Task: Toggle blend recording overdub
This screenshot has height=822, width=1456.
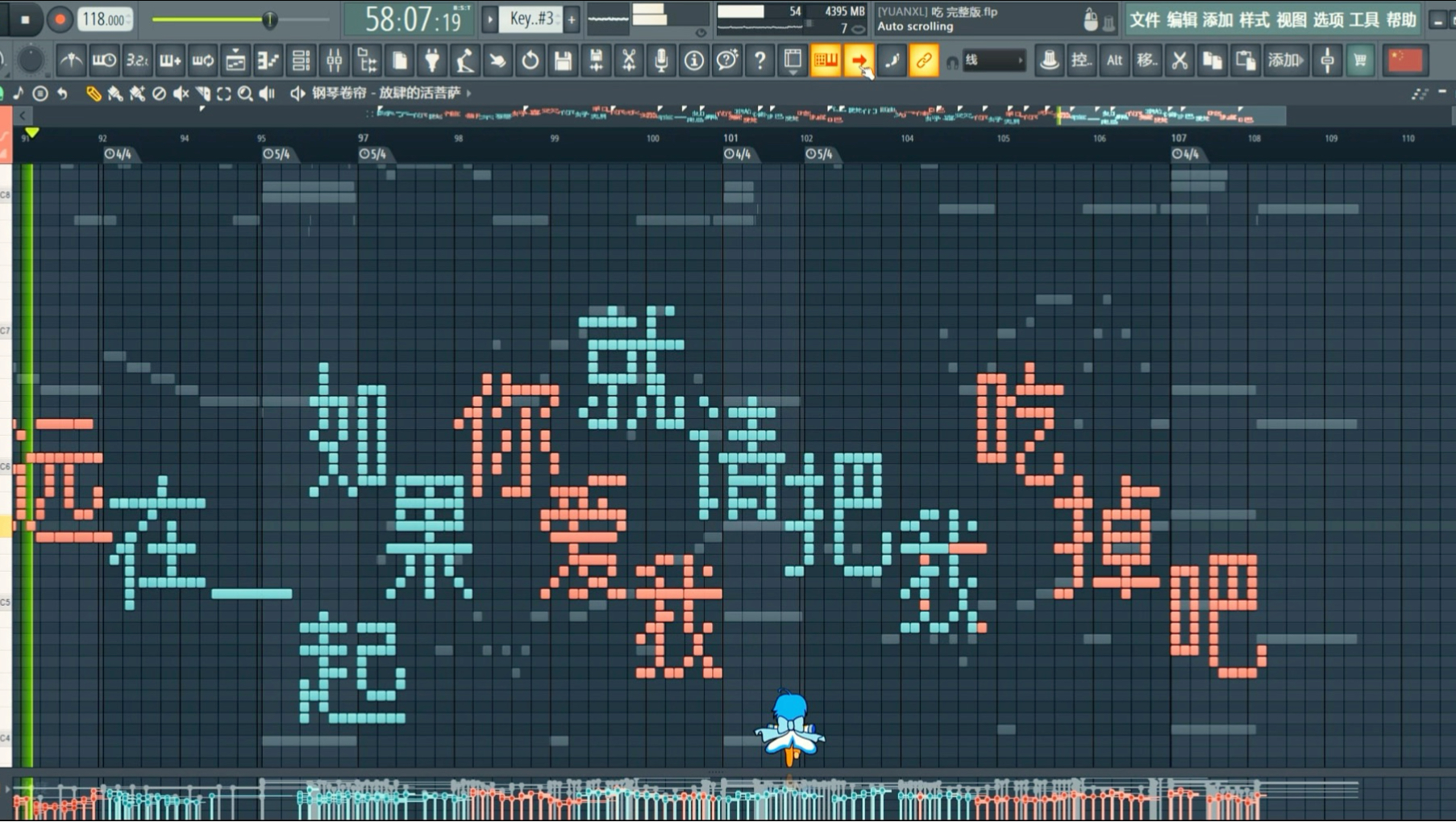Action: 170,61
